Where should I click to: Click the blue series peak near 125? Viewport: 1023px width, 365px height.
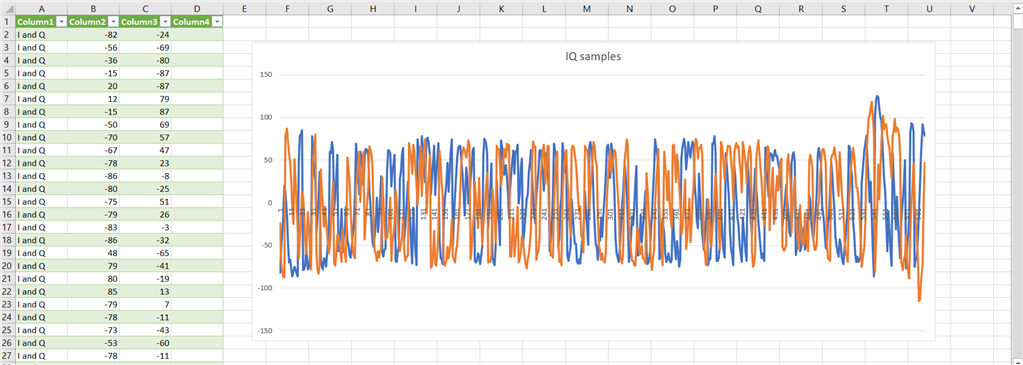pos(878,97)
